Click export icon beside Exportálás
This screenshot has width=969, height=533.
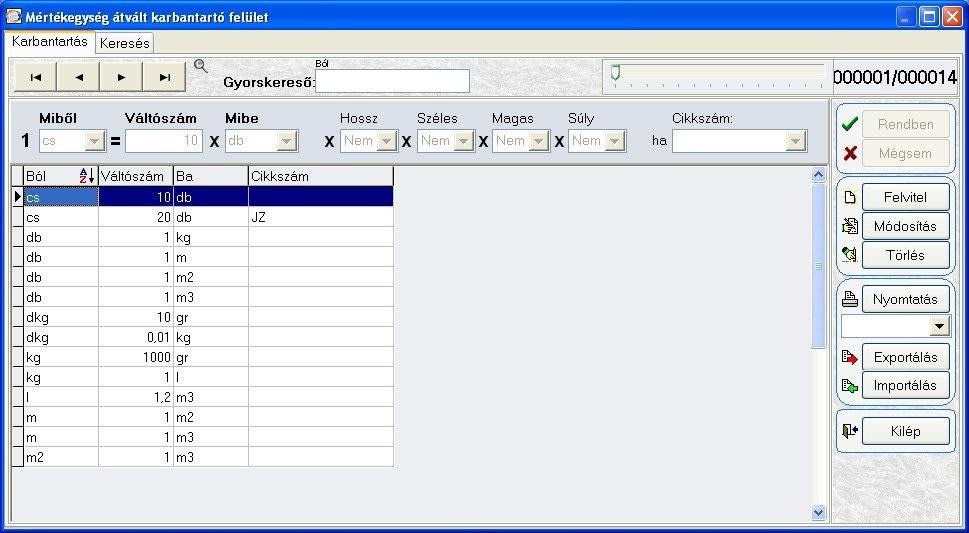(850, 357)
